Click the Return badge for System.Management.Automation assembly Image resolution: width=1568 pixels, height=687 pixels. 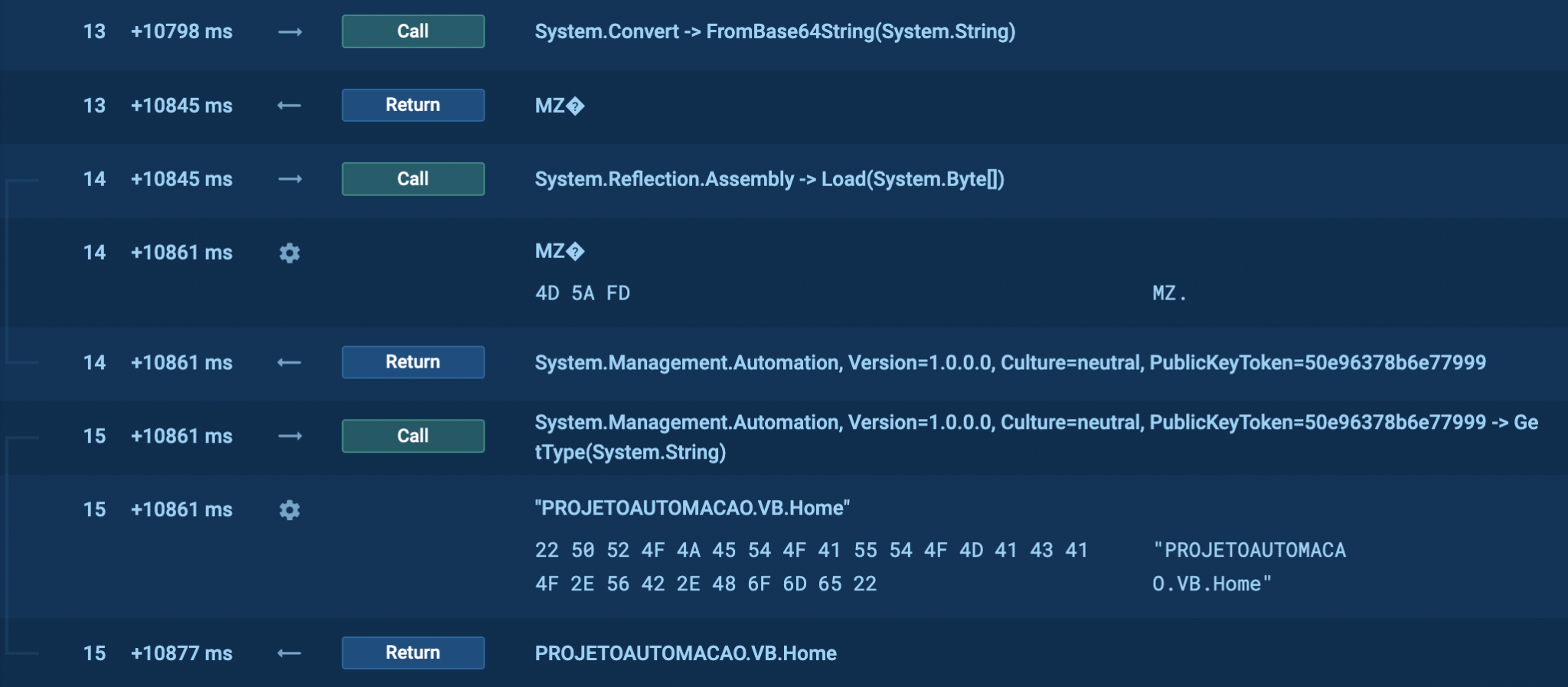[x=413, y=362]
